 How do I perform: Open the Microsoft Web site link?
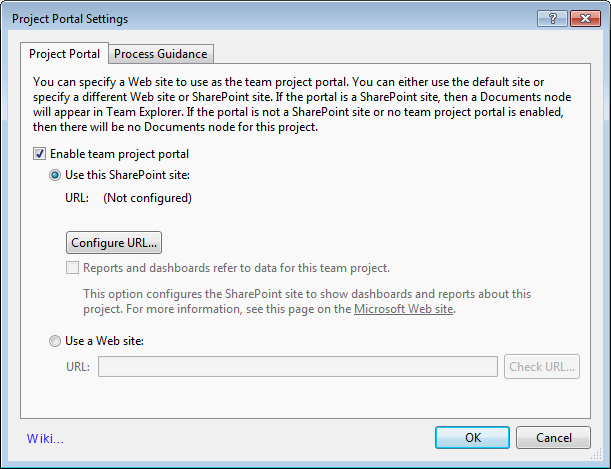(404, 310)
